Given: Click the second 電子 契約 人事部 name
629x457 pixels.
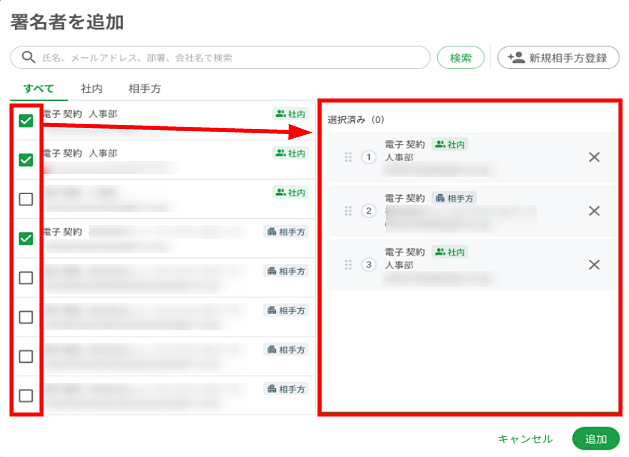Looking at the screenshot, I should pos(80,153).
